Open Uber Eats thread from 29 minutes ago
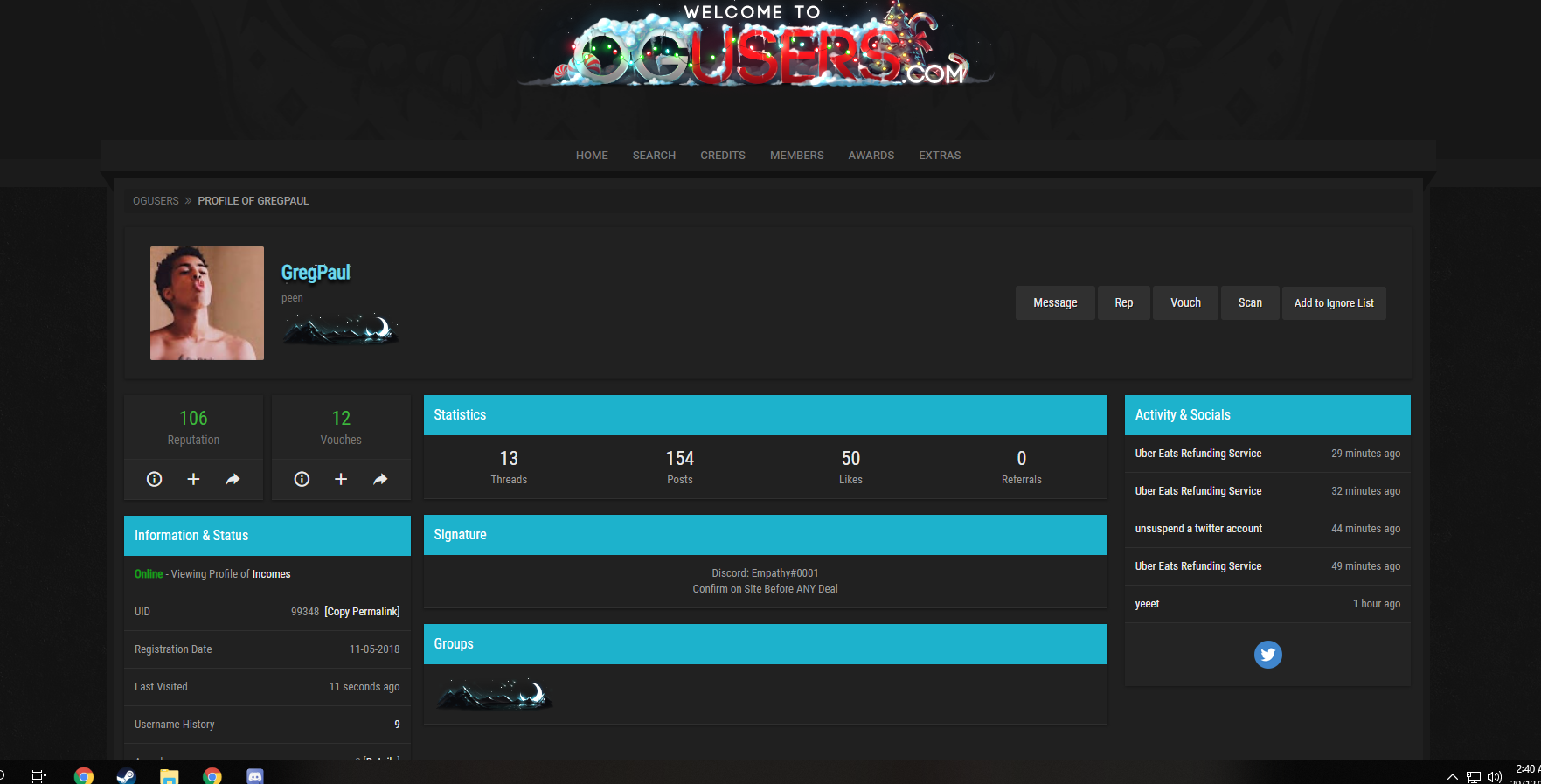 1198,454
